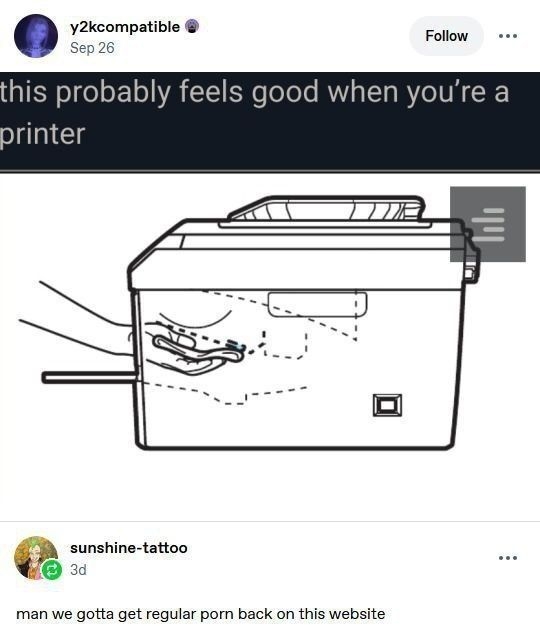Click the small square on printer front
The image size is (540, 641).
387,405
